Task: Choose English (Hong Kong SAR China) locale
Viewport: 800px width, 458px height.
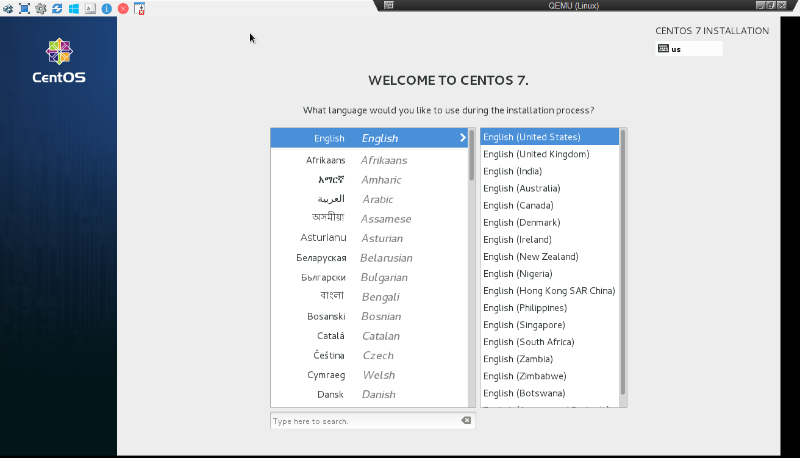Action: tap(549, 291)
